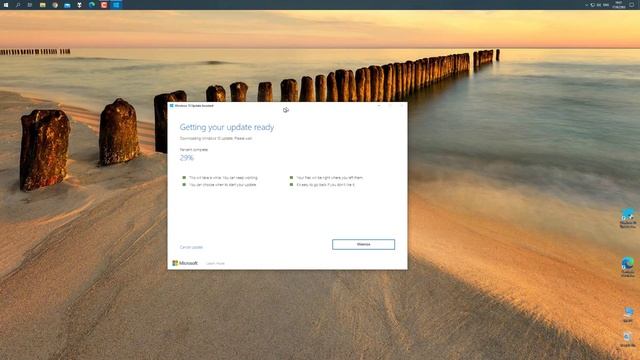Screen dimensions: 640x360
Task: Open the Windows Start menu
Action: pyautogui.click(x=6, y=5)
